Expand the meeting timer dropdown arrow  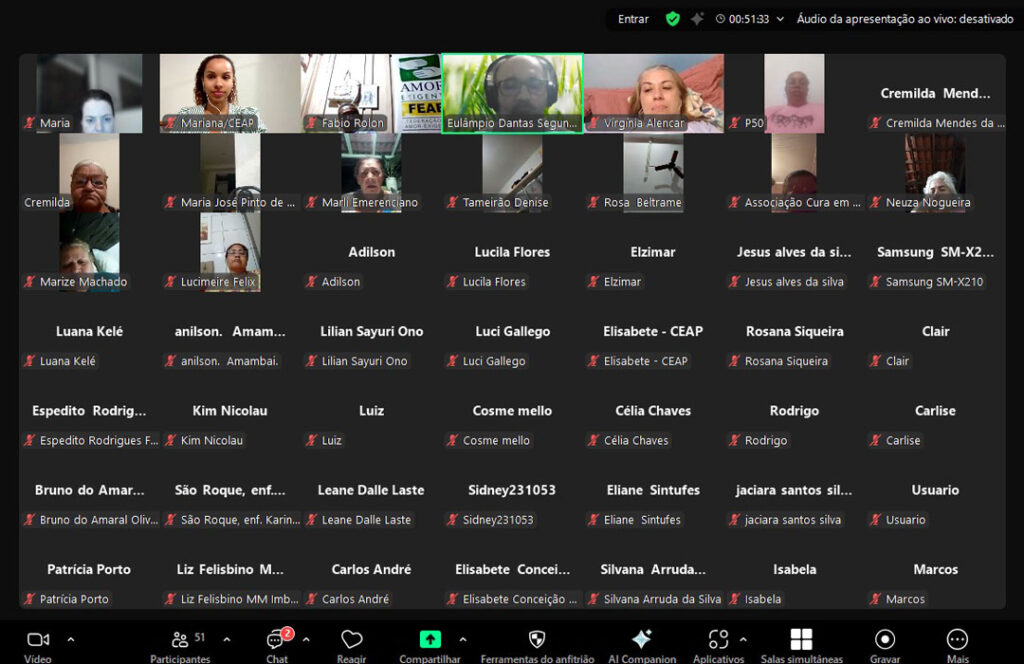(x=781, y=19)
